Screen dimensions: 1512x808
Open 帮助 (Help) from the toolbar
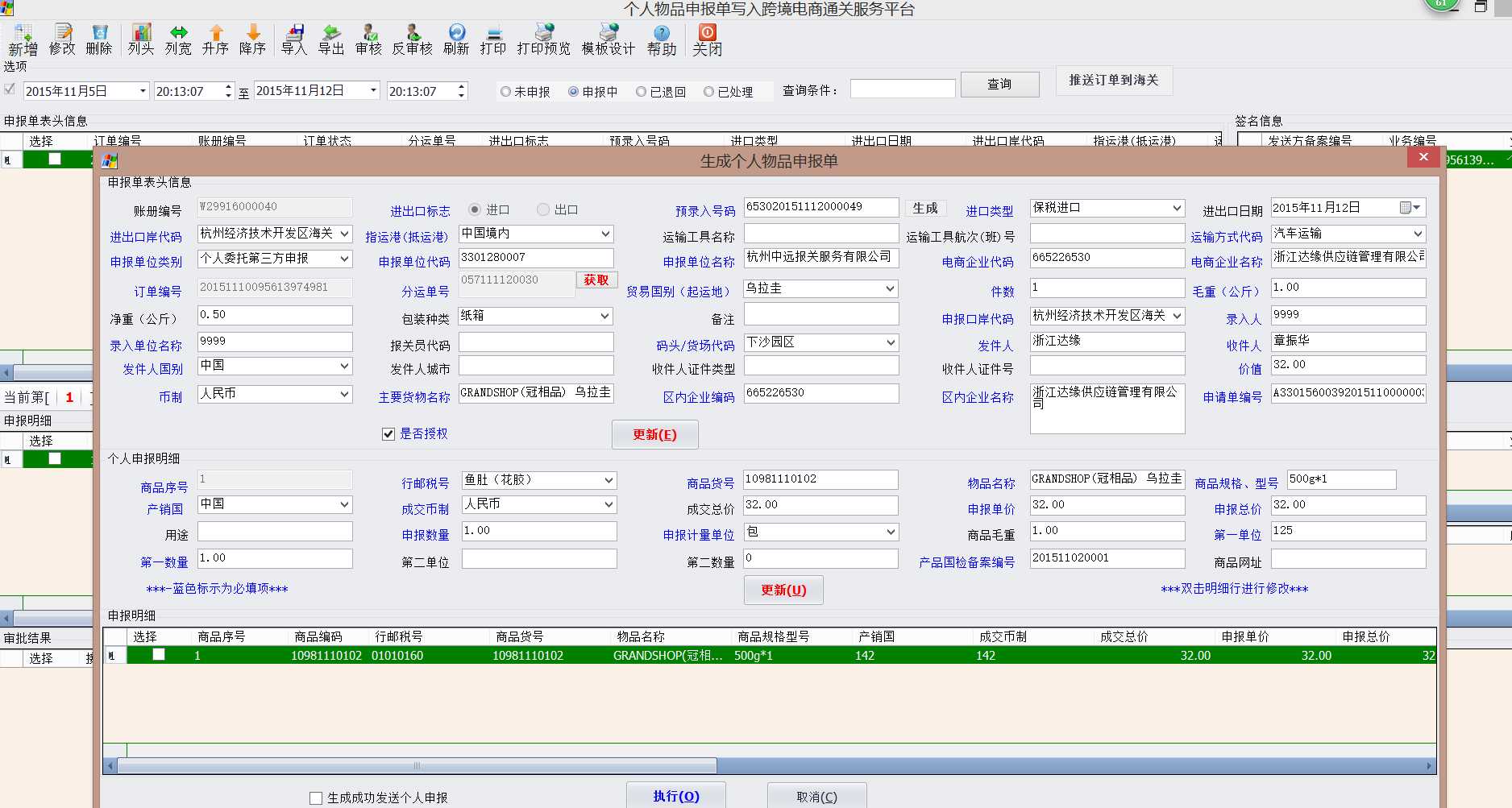point(662,39)
